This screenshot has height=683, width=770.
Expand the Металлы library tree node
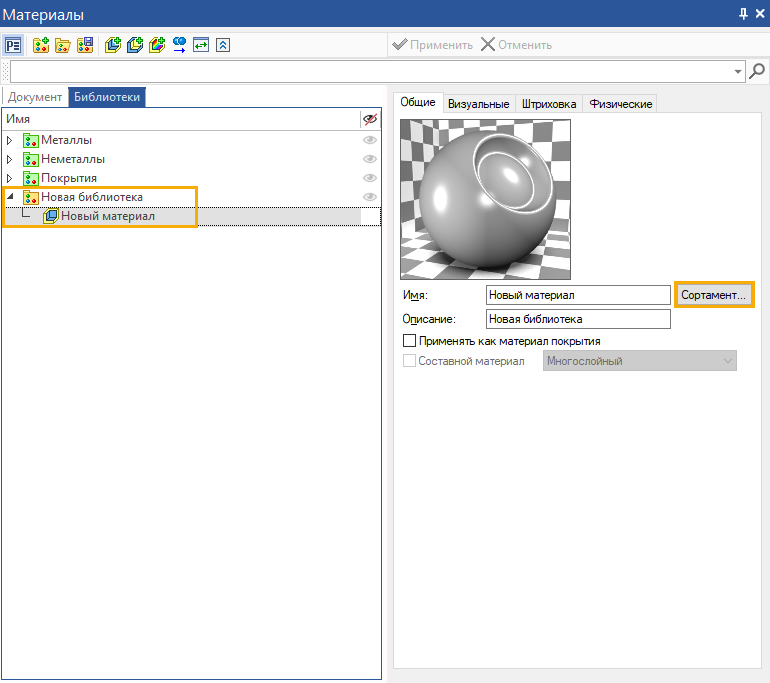click(x=11, y=140)
